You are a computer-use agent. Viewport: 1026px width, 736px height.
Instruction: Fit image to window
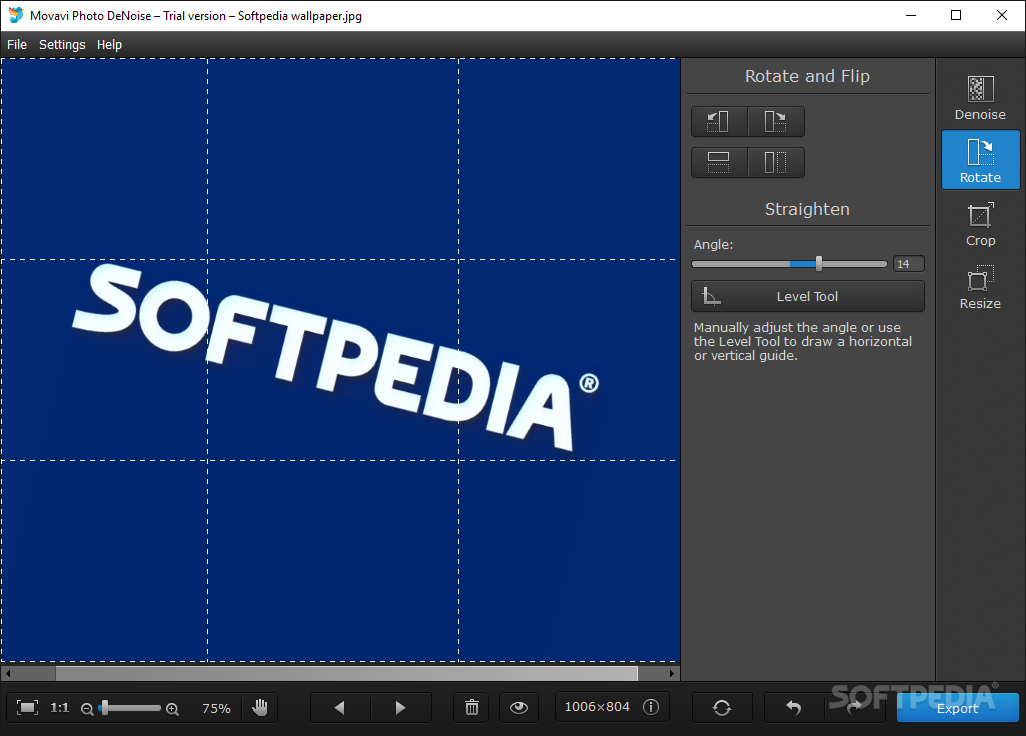(27, 707)
